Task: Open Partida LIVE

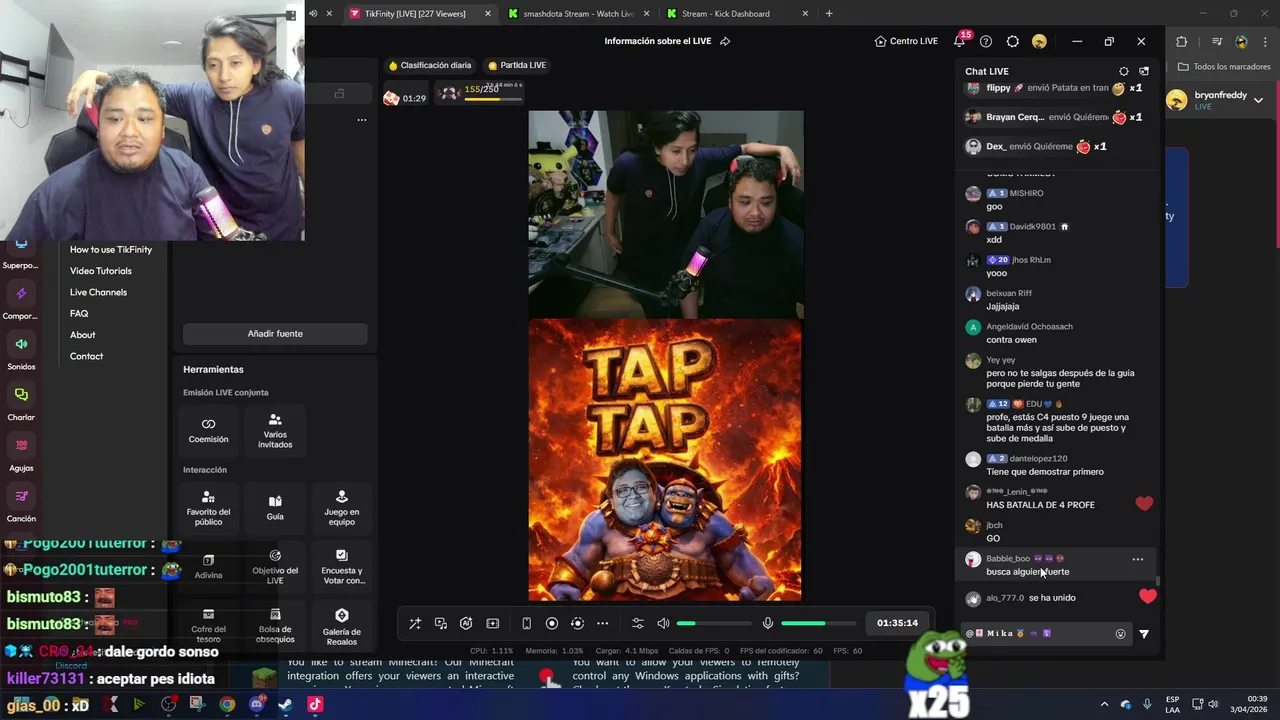Action: click(x=516, y=65)
